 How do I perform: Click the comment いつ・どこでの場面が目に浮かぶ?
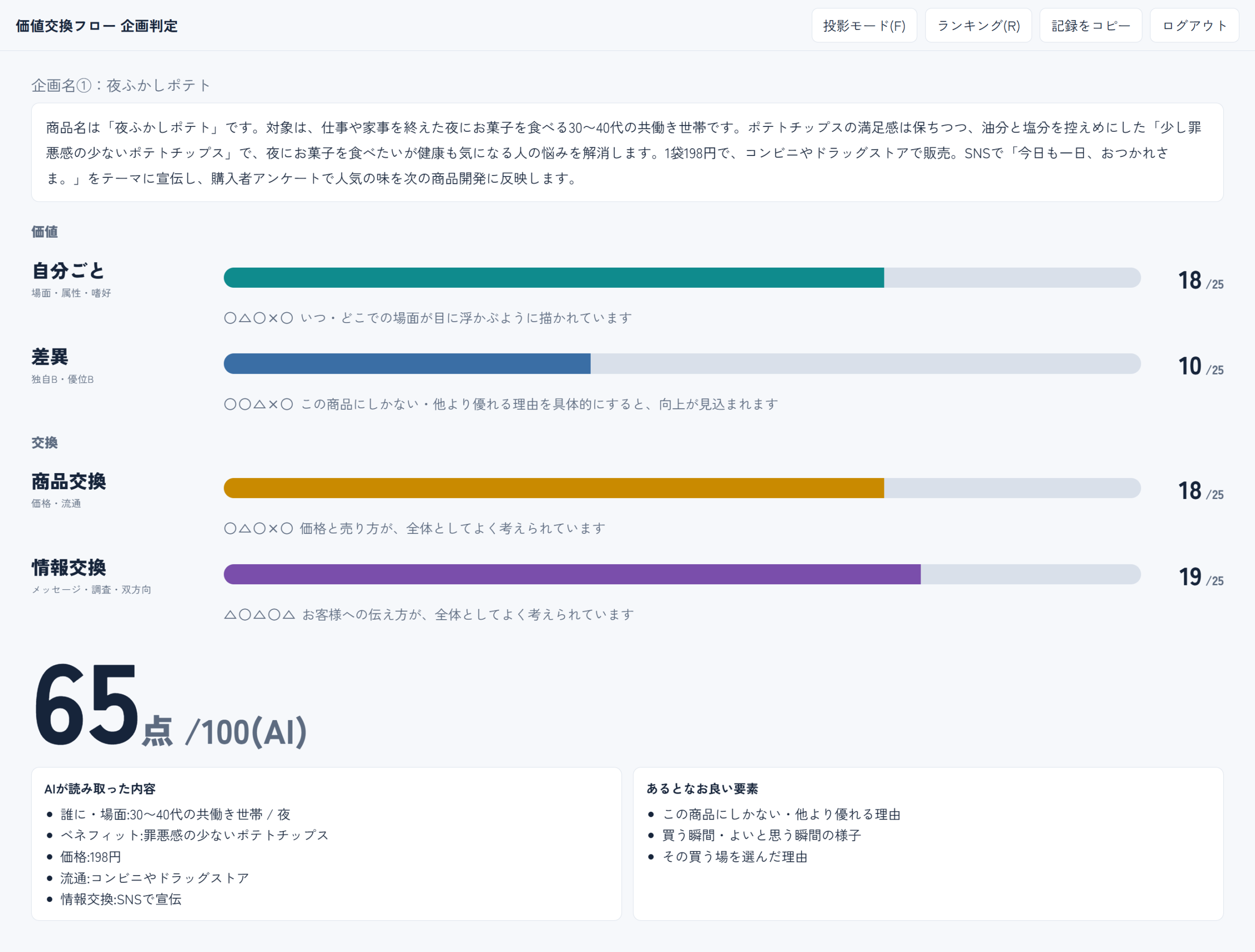[x=466, y=318]
